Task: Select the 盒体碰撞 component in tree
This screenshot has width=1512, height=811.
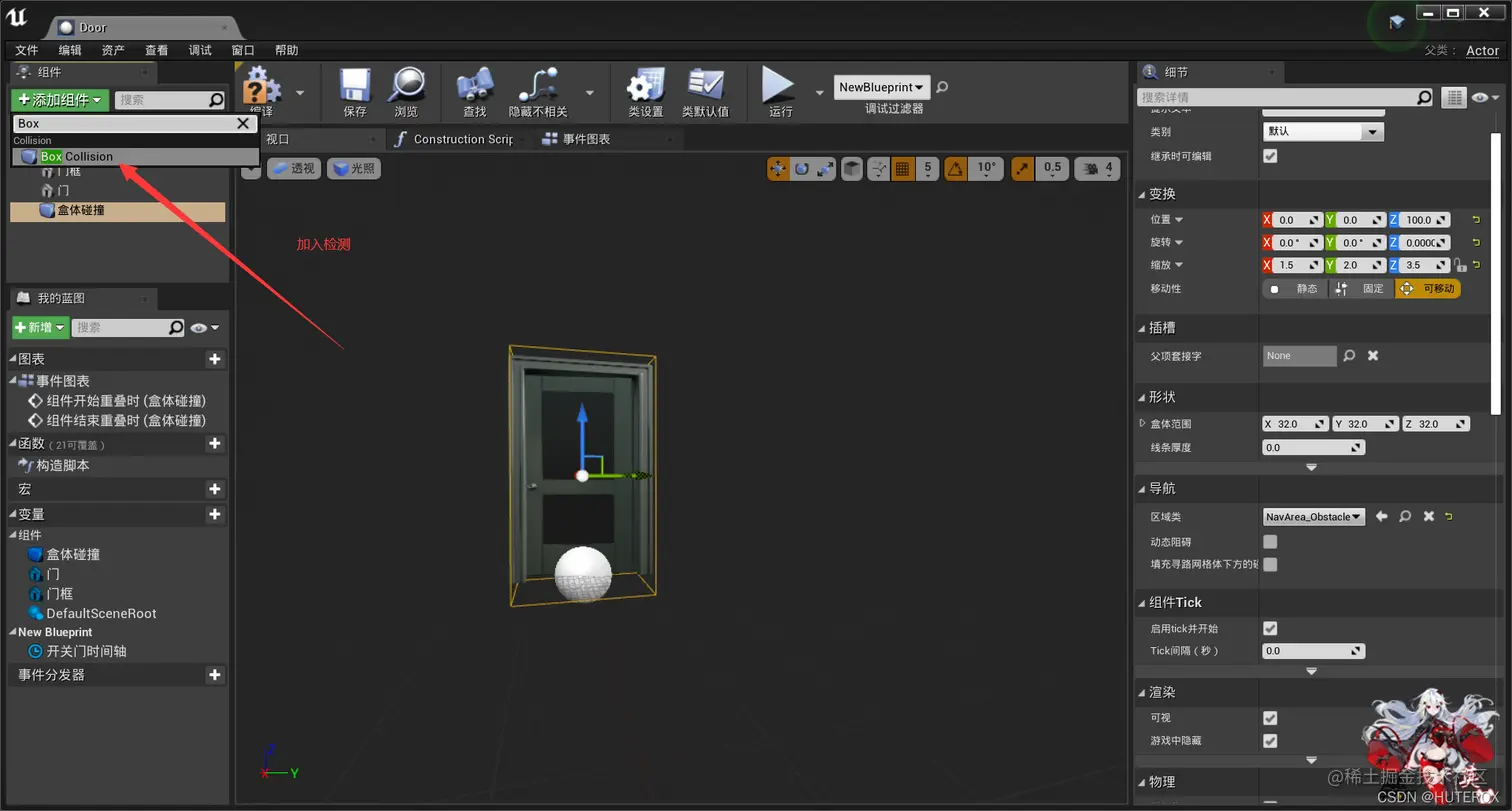Action: click(118, 211)
